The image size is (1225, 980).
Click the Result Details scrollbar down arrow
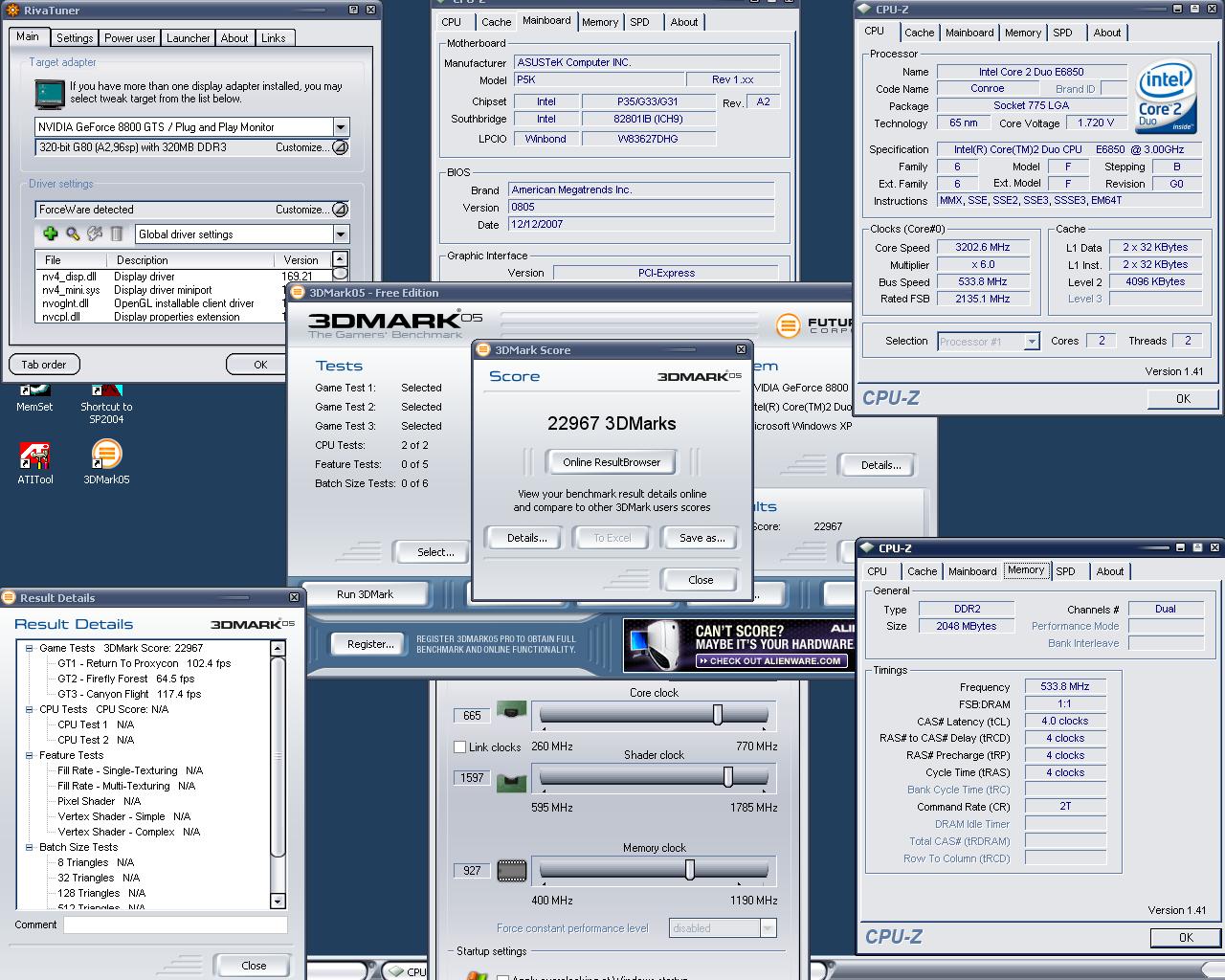tap(278, 901)
